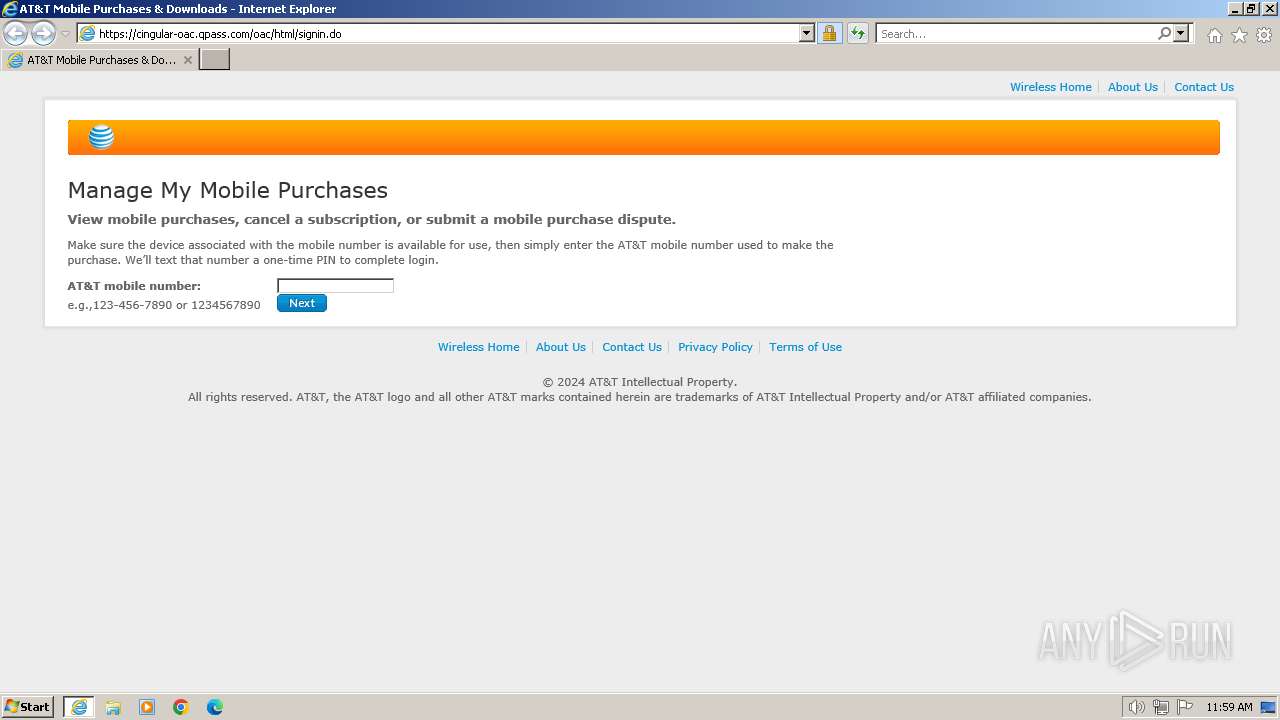Click the address bar URL field

438,34
